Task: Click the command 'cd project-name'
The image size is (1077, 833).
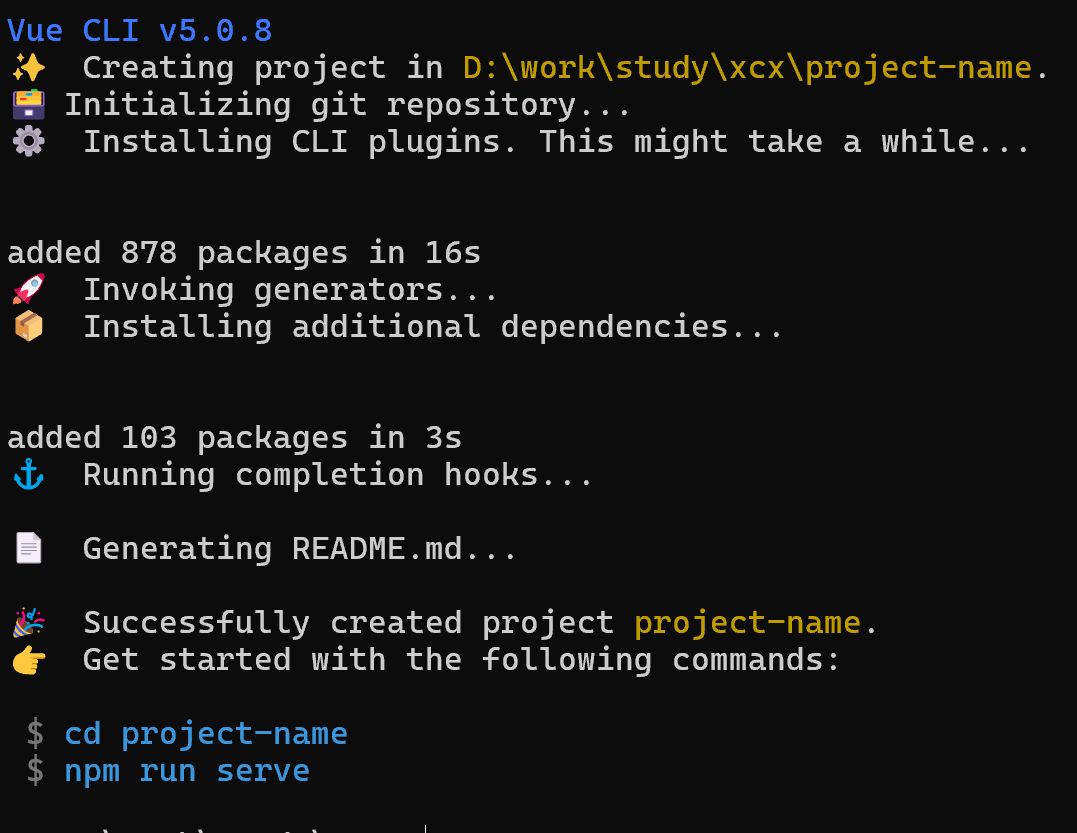Action: coord(206,734)
